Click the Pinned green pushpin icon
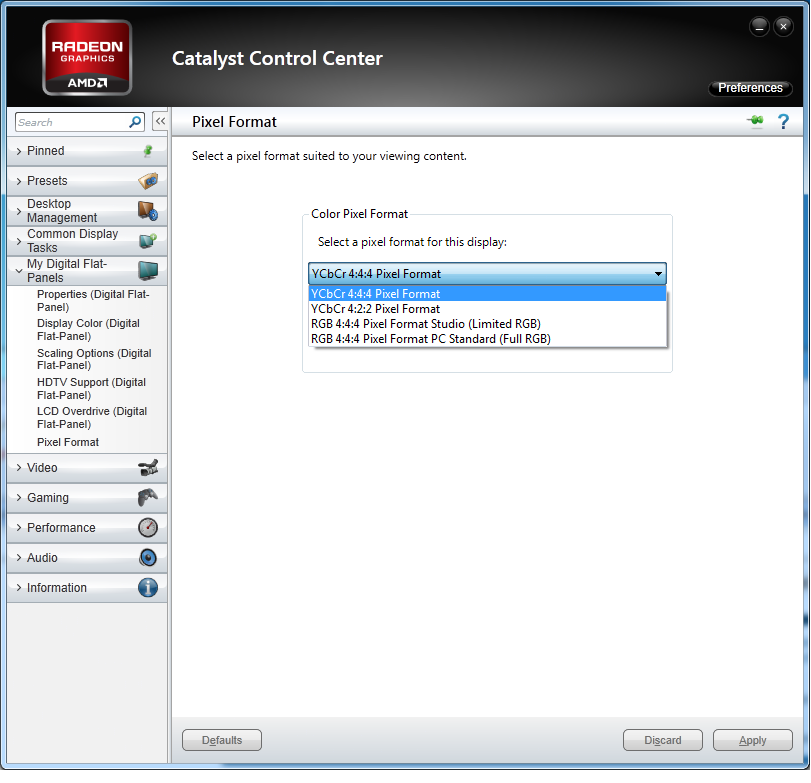This screenshot has width=811, height=783. click(x=148, y=151)
